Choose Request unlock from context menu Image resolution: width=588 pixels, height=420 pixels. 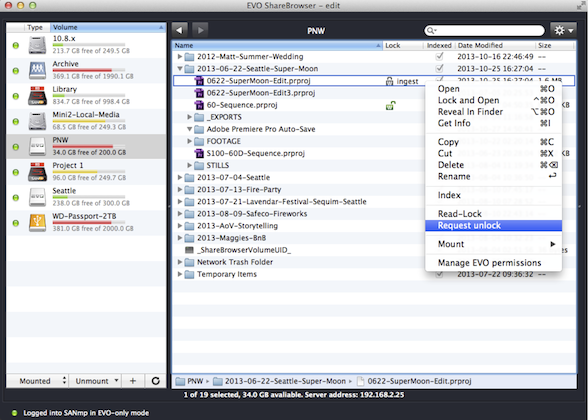[493, 225]
